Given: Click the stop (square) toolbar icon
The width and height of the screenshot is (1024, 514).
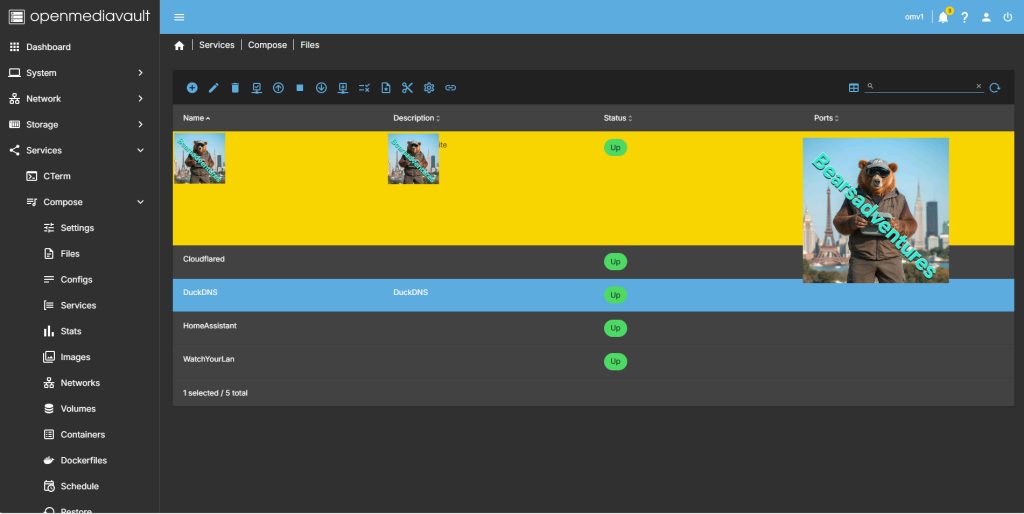Looking at the screenshot, I should [x=300, y=88].
